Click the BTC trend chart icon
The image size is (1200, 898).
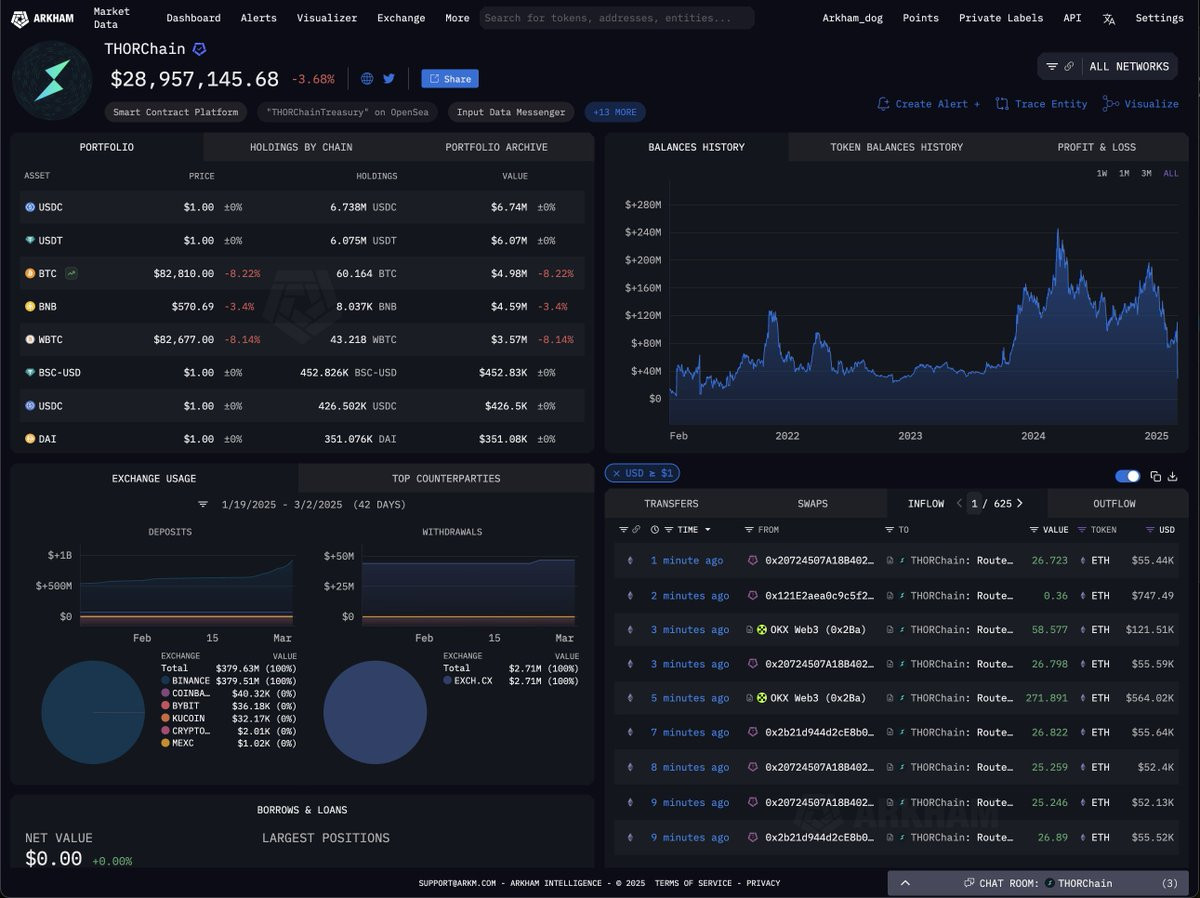pyautogui.click(x=71, y=273)
